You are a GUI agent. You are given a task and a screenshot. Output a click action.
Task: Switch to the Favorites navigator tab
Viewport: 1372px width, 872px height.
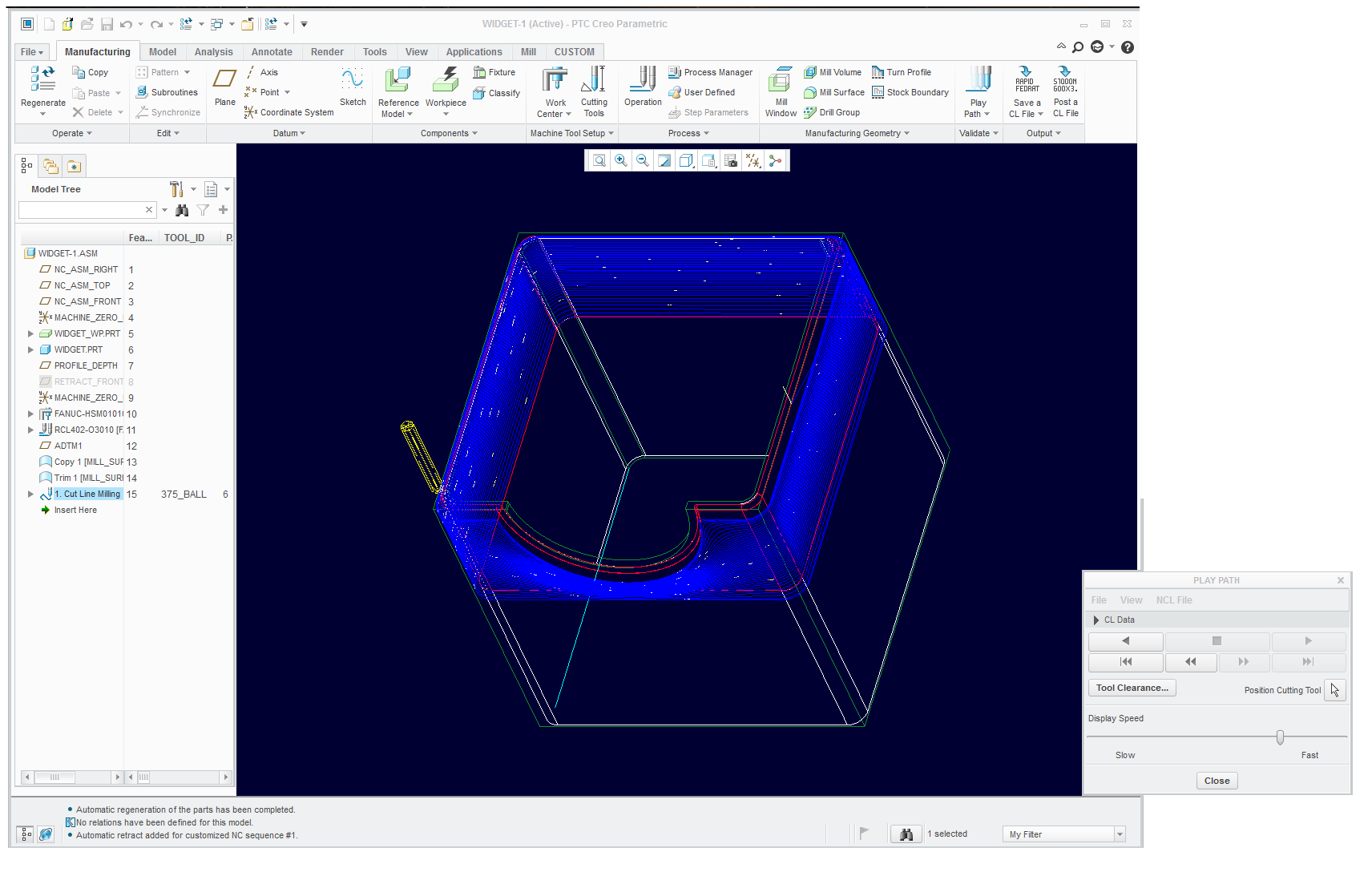click(x=74, y=166)
